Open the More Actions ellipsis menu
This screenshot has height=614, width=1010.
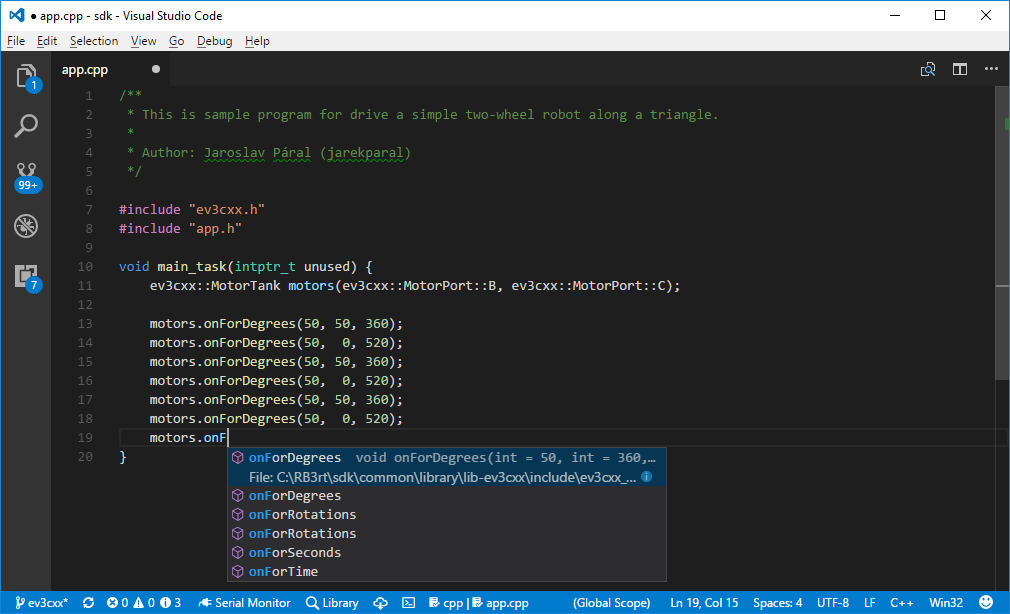[991, 69]
